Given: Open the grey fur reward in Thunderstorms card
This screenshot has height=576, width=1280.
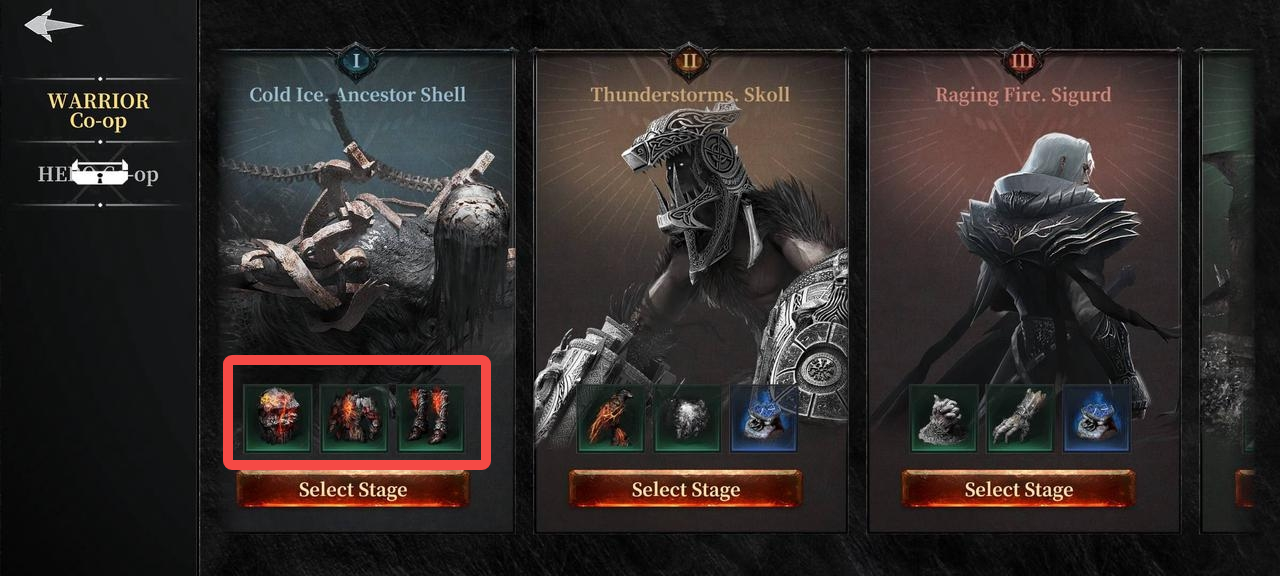Looking at the screenshot, I should tap(687, 418).
